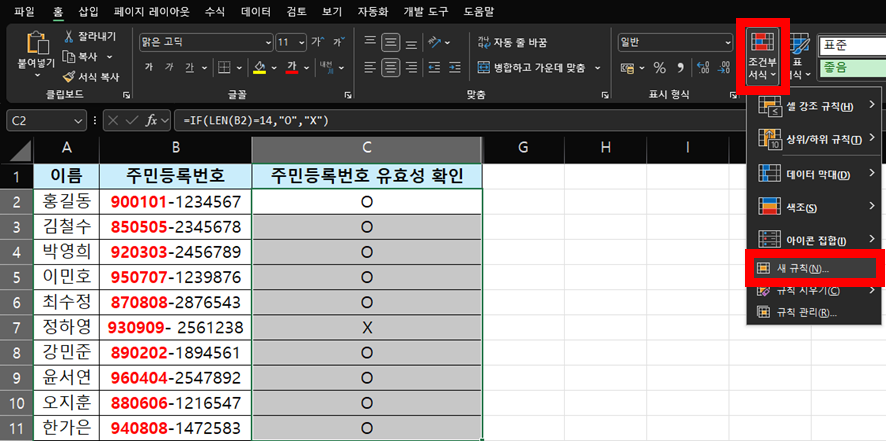886x441 pixels.
Task: Click the Accounting Number Format icon
Action: [x=627, y=68]
